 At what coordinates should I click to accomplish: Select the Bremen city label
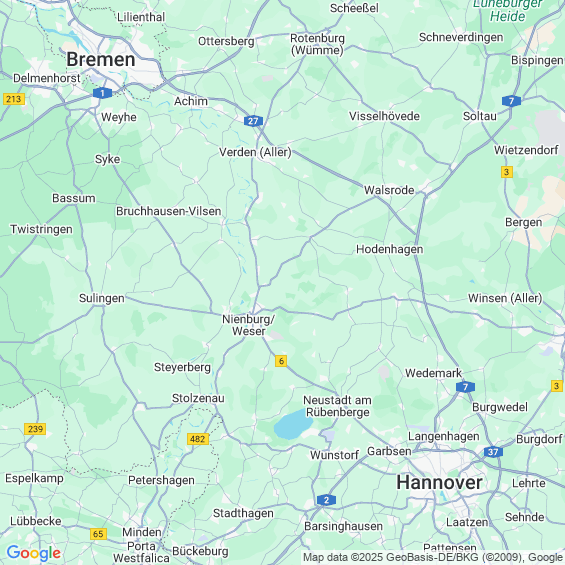[101, 59]
